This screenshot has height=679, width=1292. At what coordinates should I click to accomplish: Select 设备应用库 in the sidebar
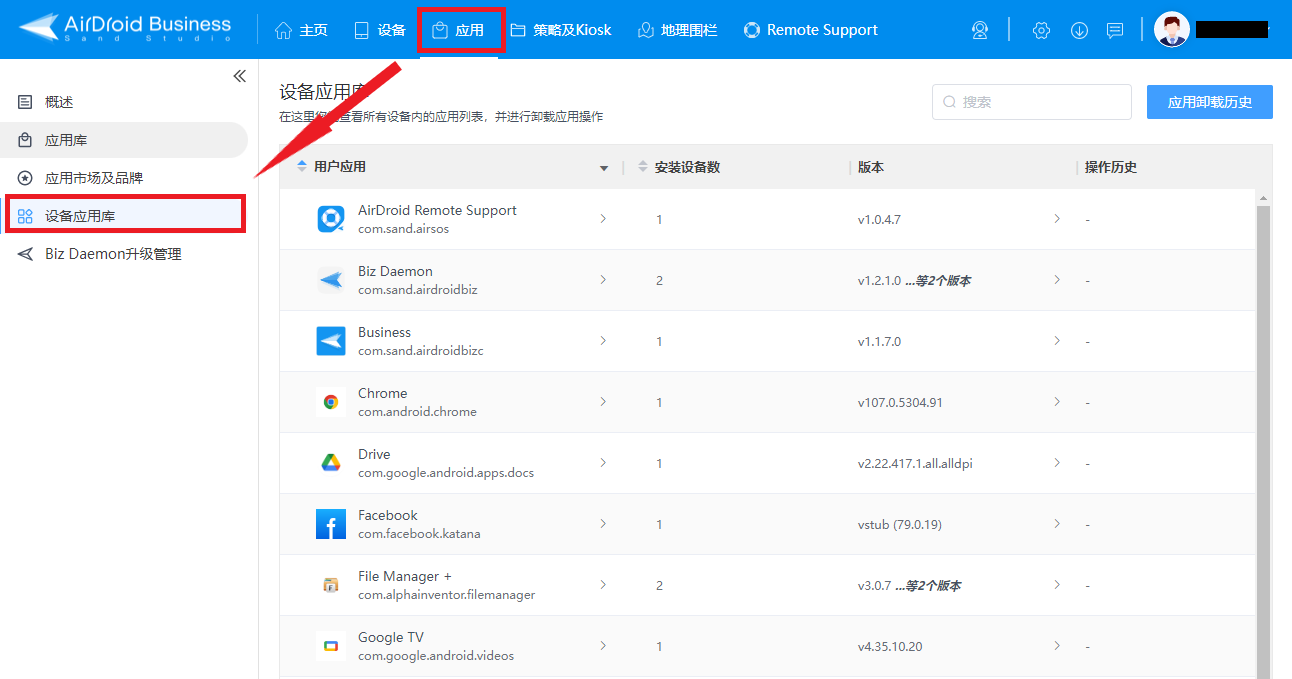point(124,215)
